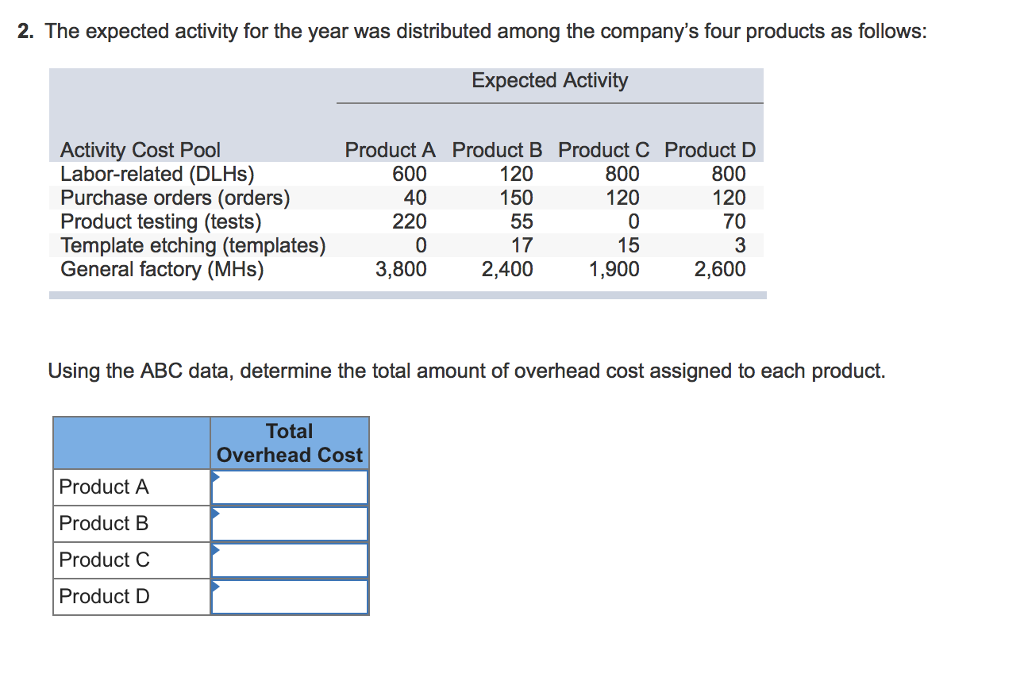Click the 15 template etching value

coord(629,245)
